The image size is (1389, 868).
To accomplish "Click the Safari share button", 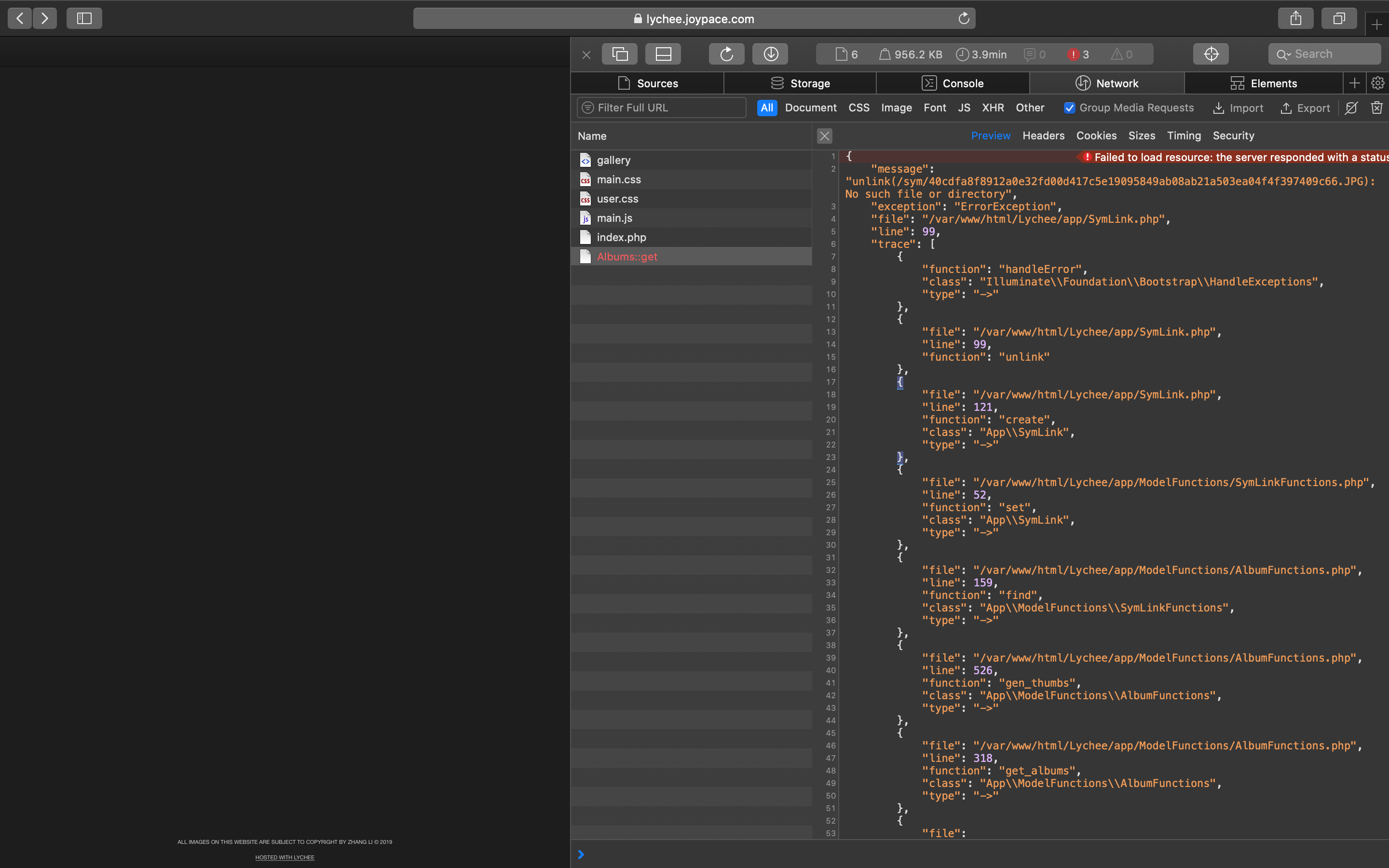I will click(x=1295, y=18).
